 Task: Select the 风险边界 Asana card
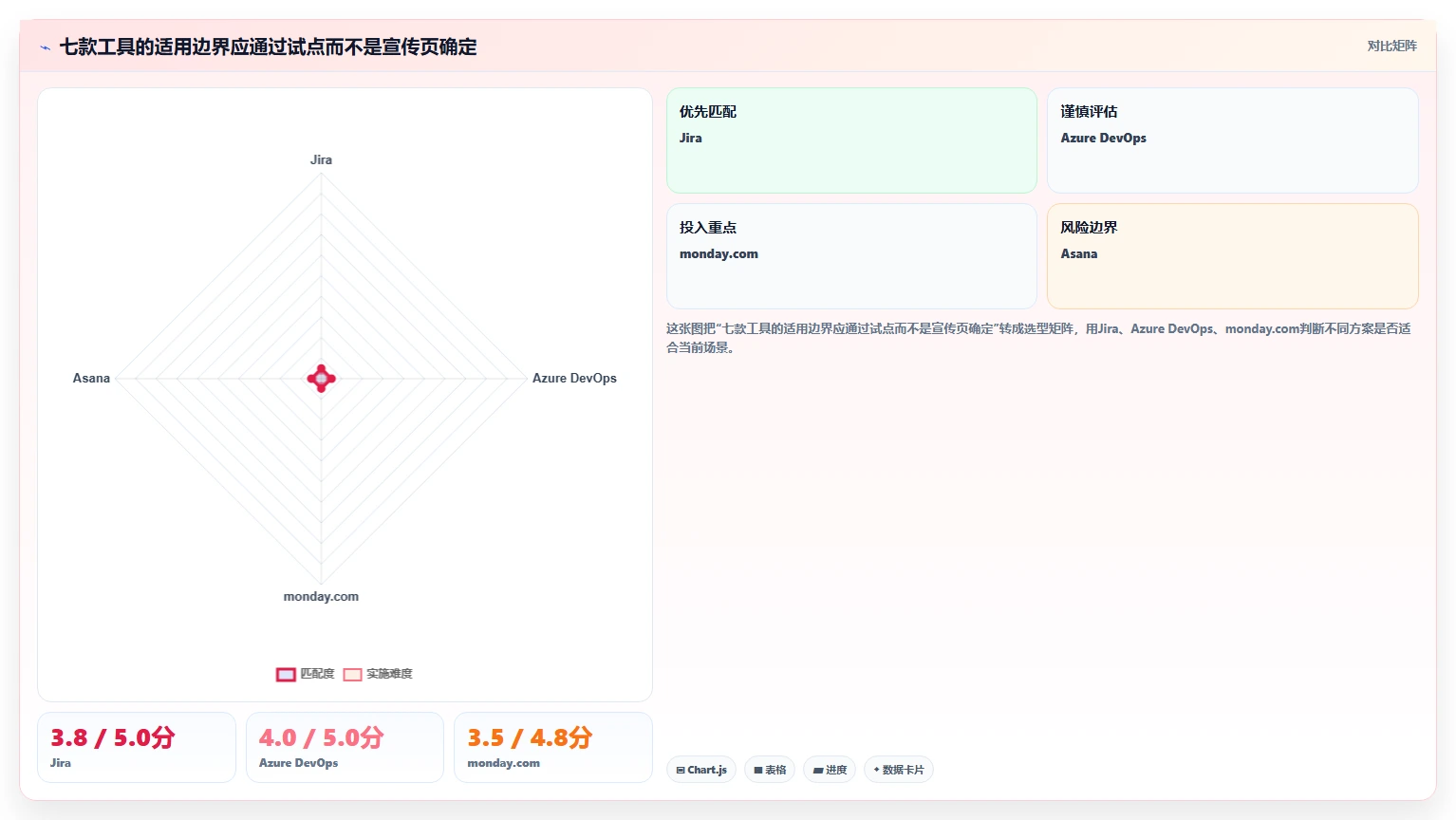click(1232, 256)
